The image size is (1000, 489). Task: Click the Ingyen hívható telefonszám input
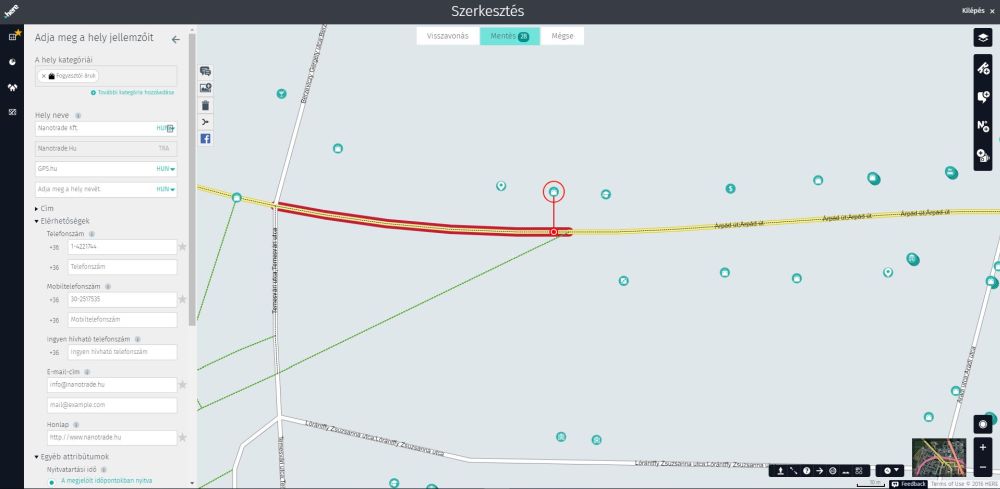122,352
